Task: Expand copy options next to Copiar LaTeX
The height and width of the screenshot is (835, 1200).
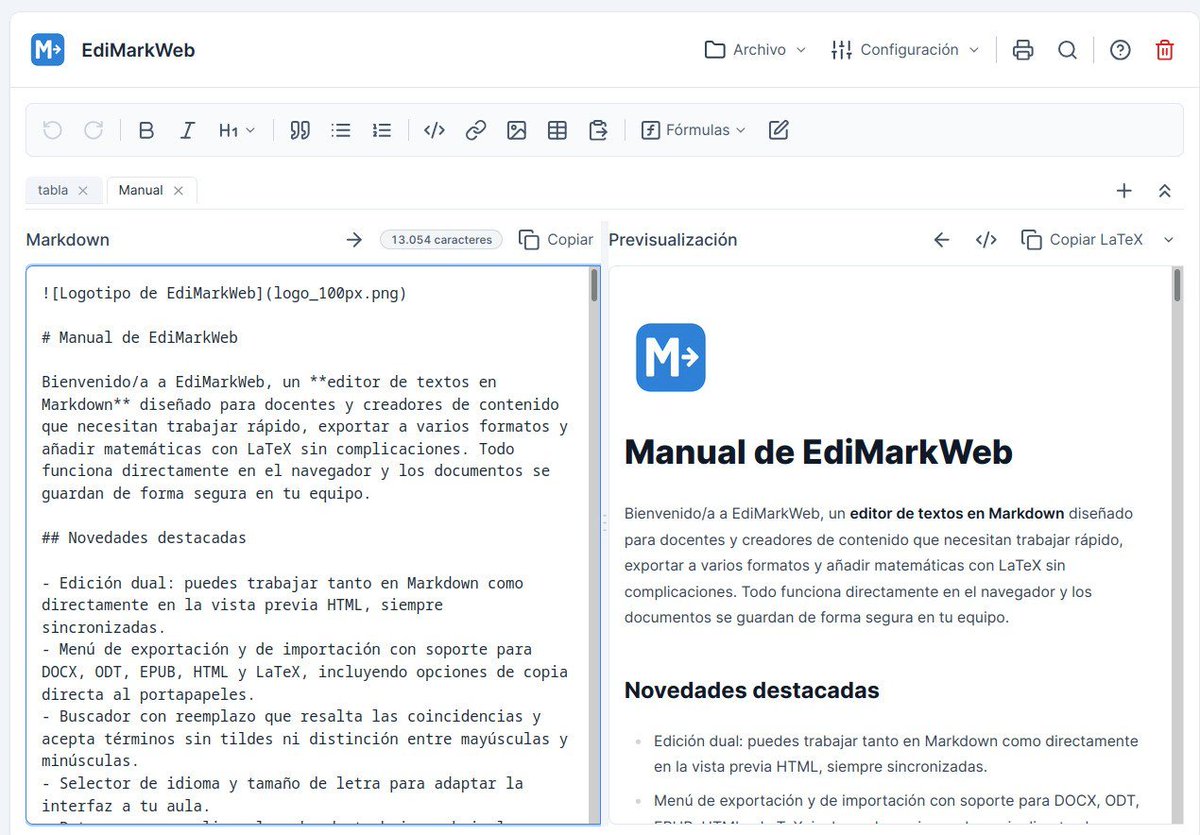Action: [x=1169, y=240]
